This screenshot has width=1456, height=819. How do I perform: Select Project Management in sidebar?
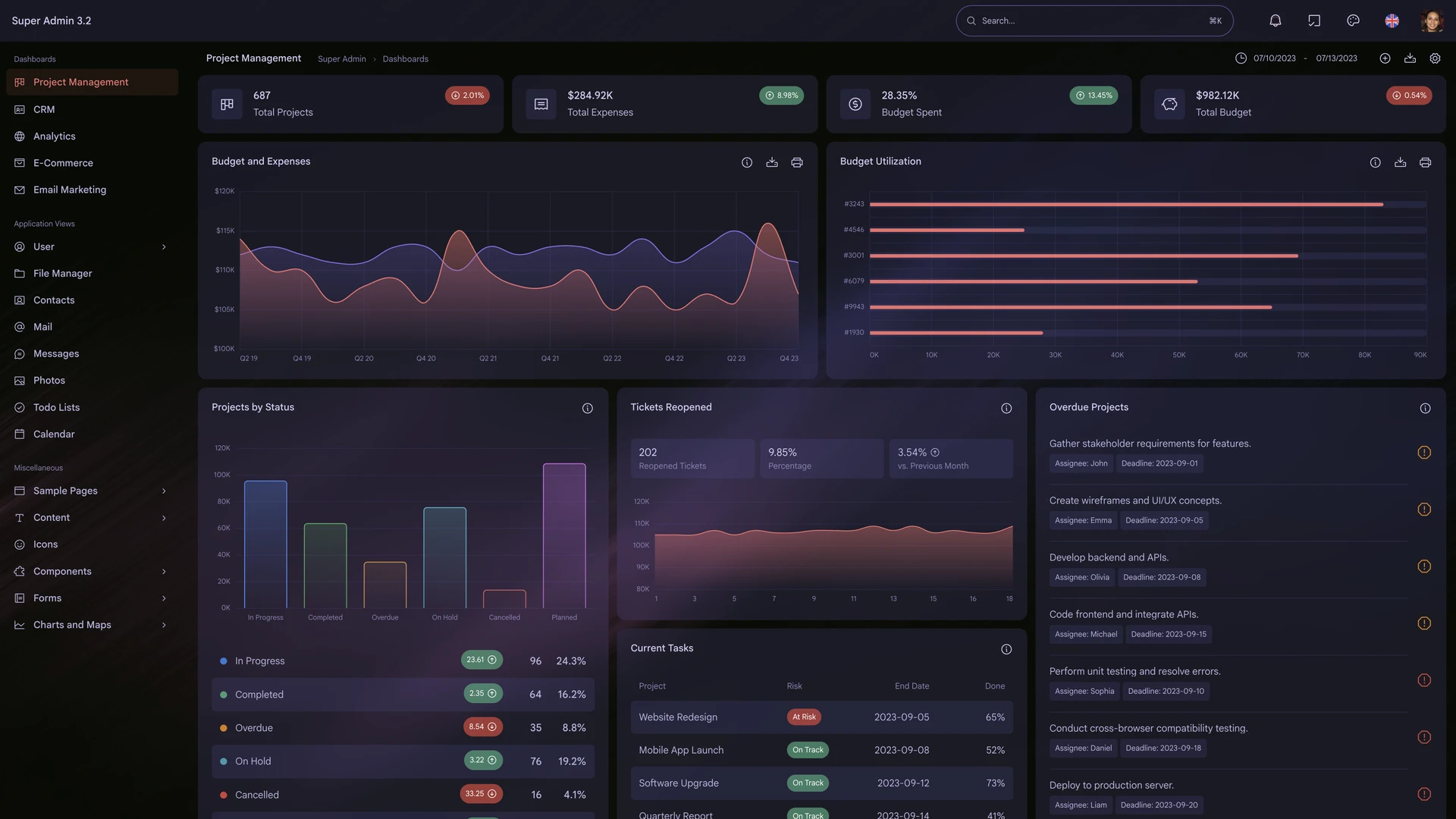[92, 82]
